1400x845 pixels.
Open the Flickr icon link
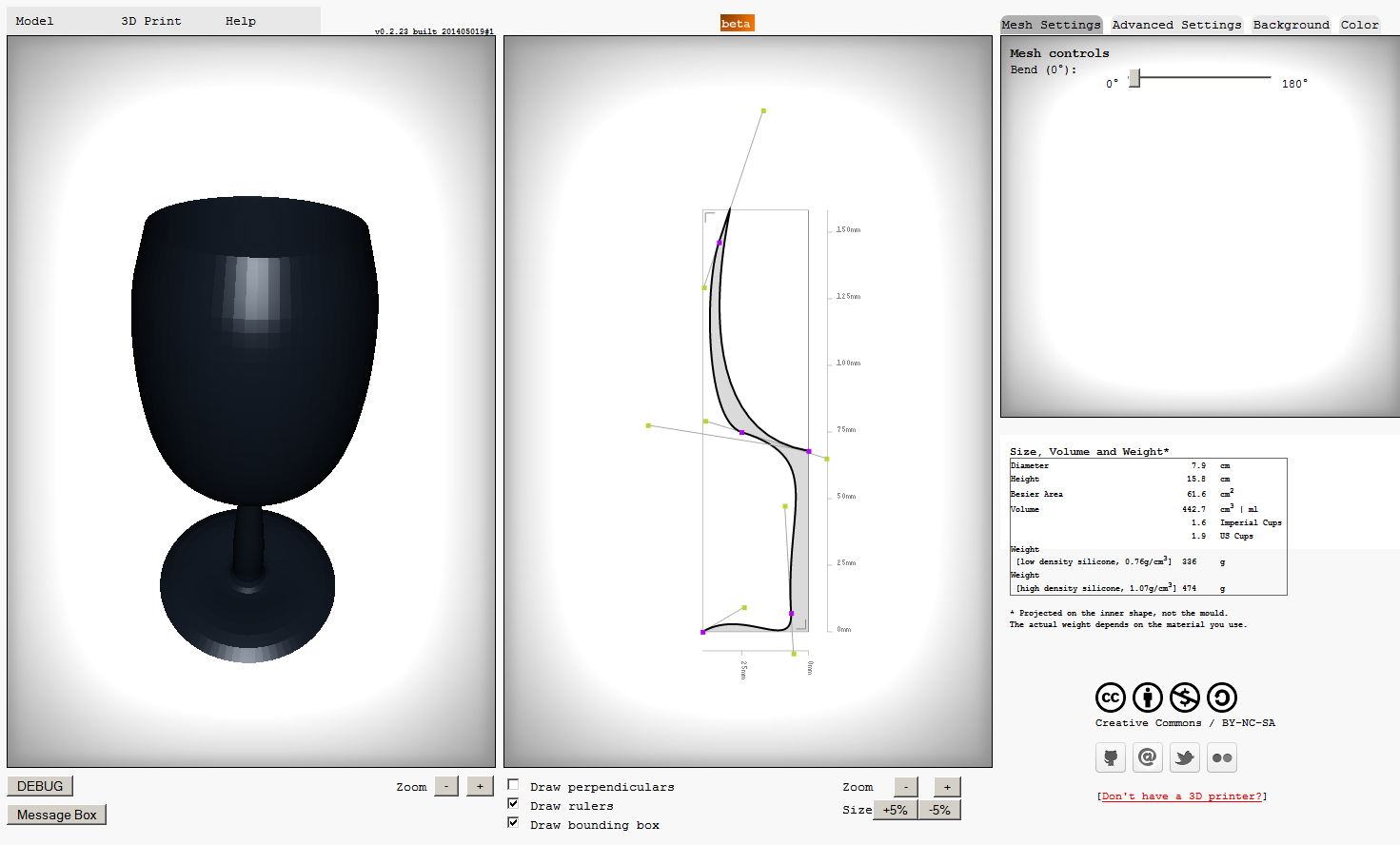pos(1222,757)
